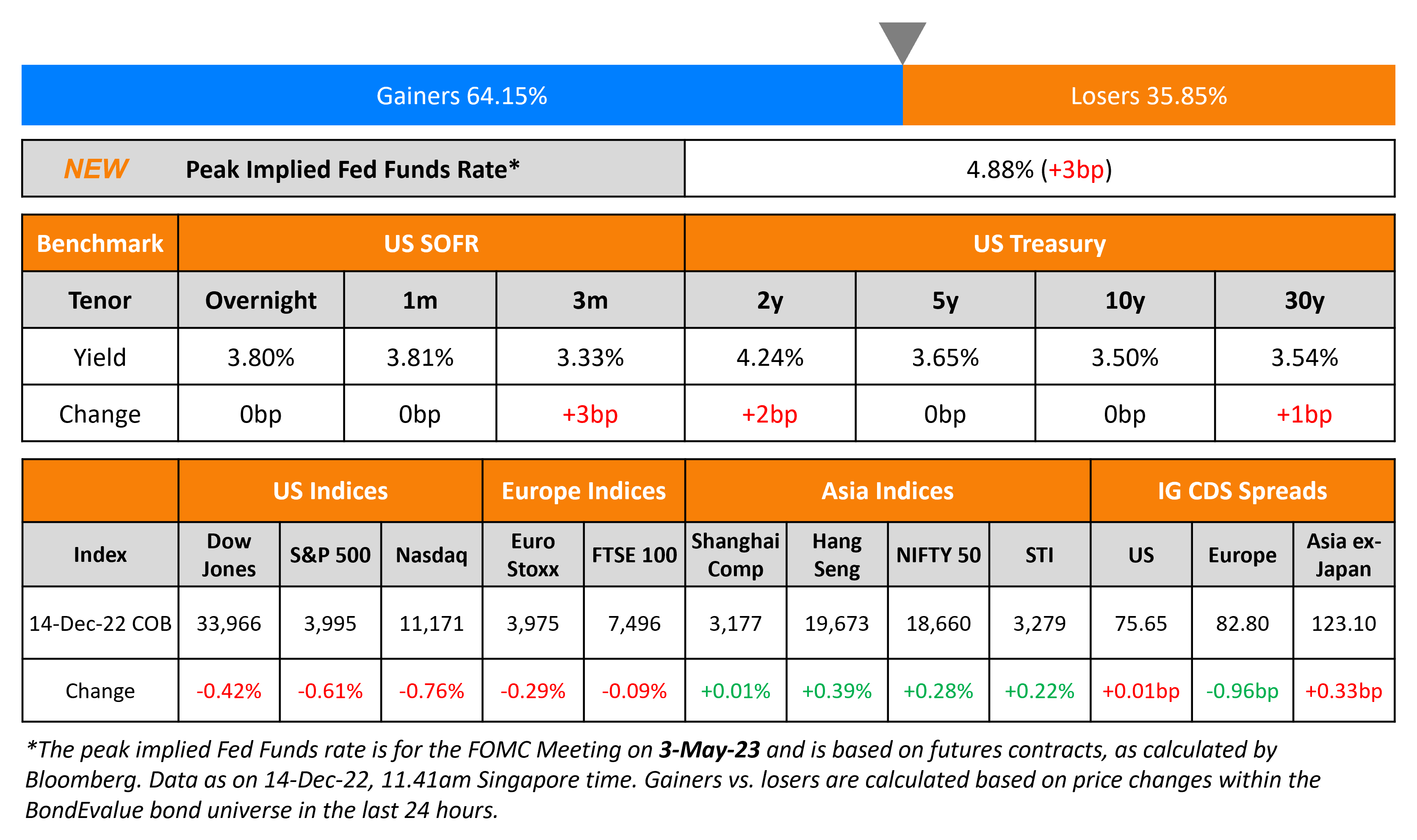
Task: Select the IG CDS Spreads header
Action: 1242,491
